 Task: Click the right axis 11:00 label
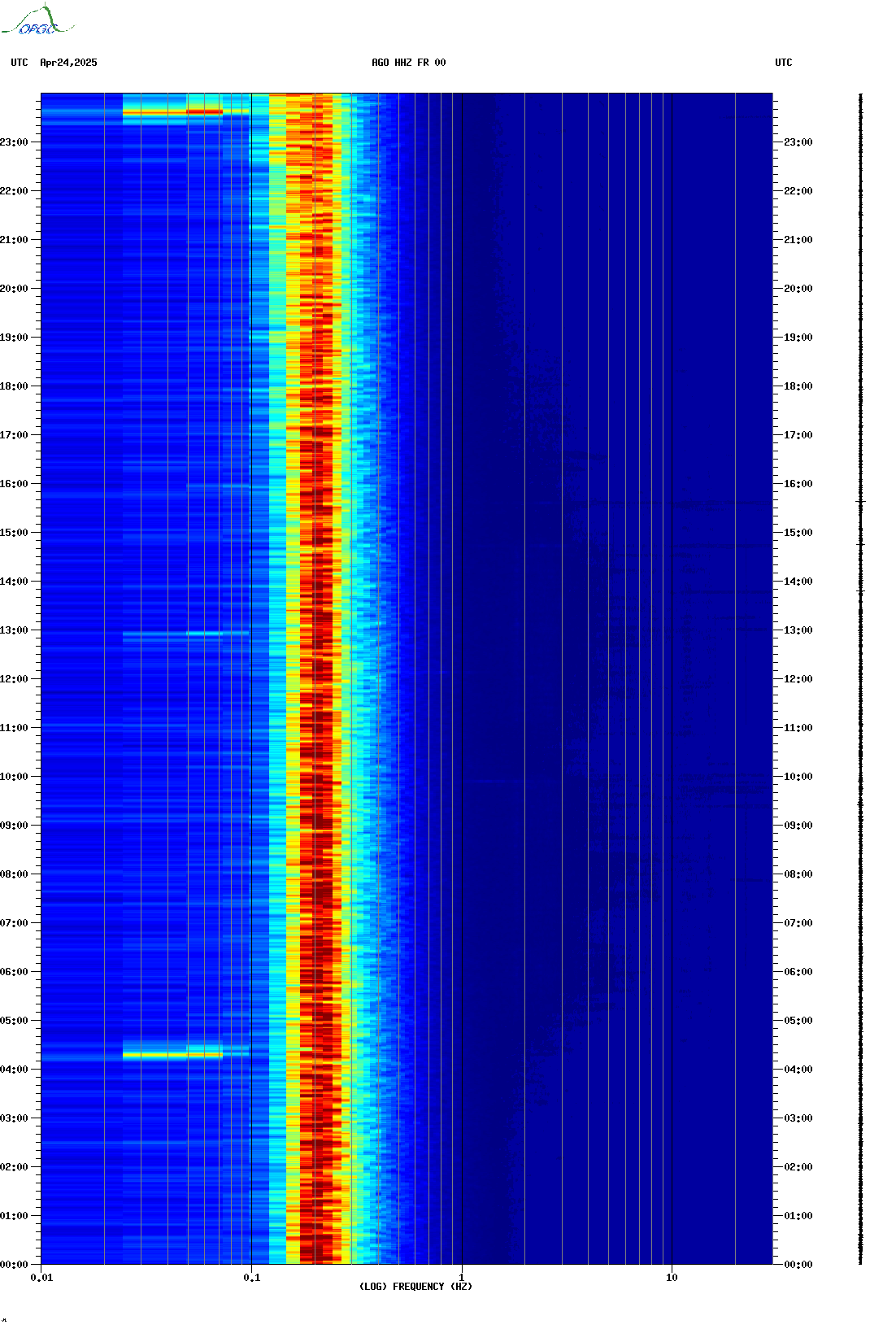pyautogui.click(x=798, y=728)
